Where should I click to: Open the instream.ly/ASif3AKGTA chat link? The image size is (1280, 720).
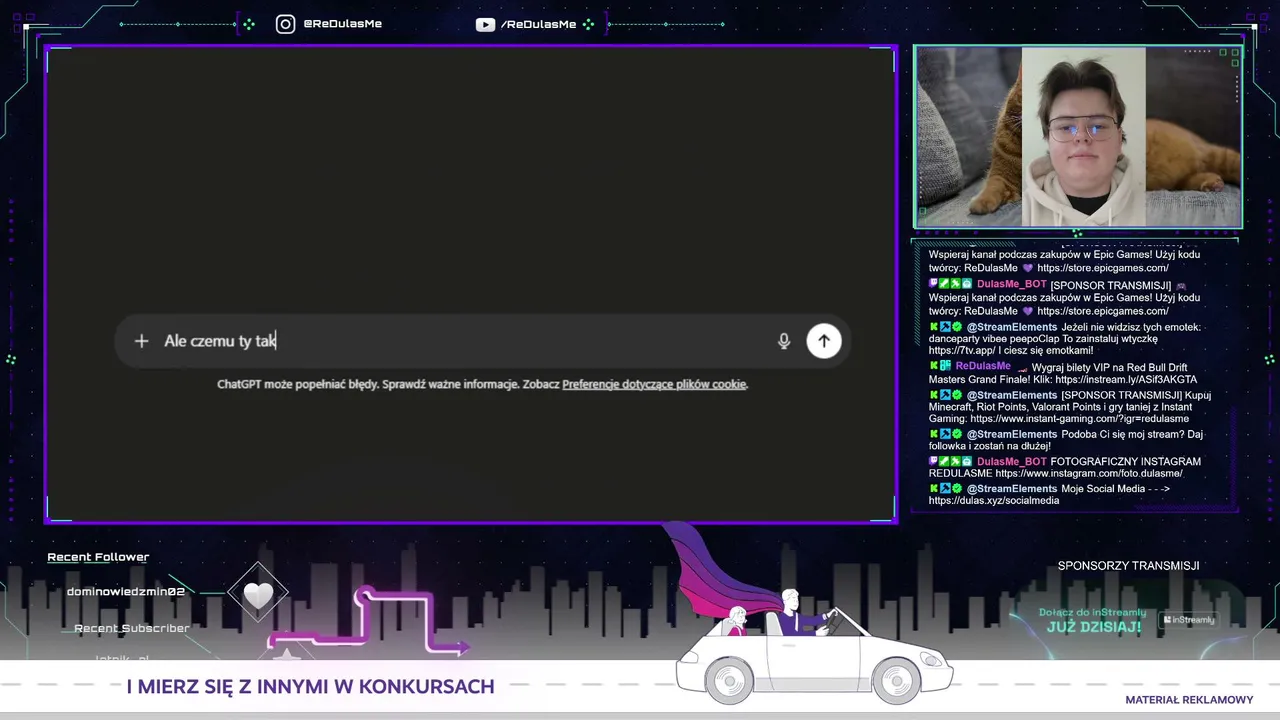(1126, 380)
